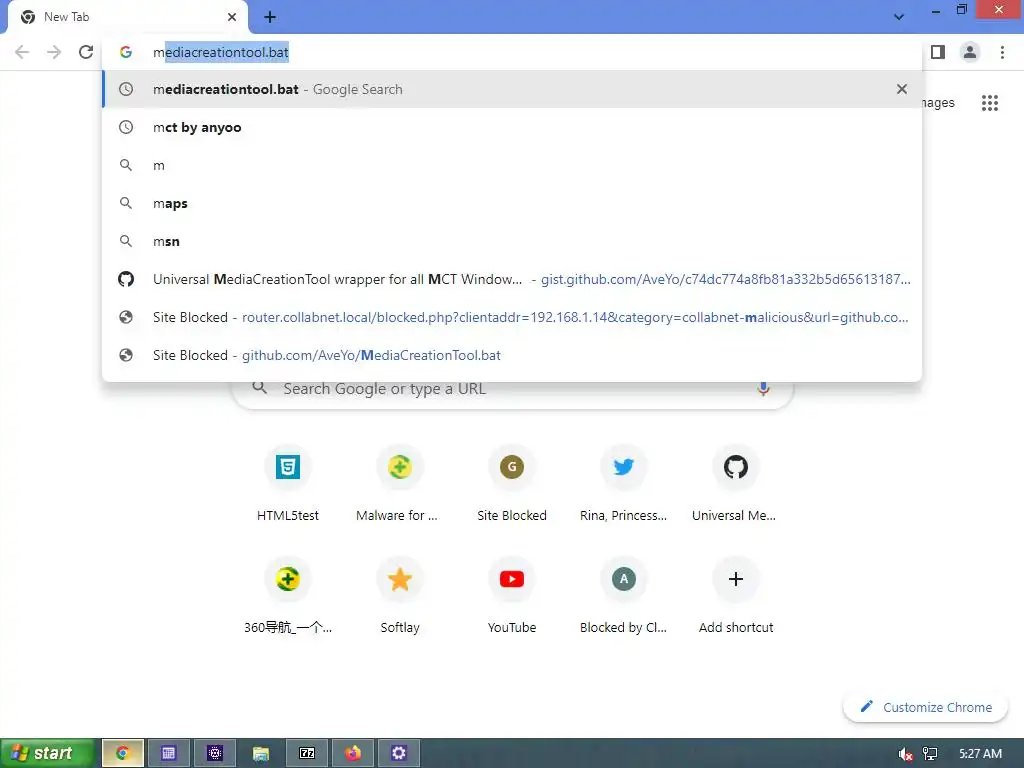Close the New Tab tab
This screenshot has height=768, width=1024.
pyautogui.click(x=232, y=17)
